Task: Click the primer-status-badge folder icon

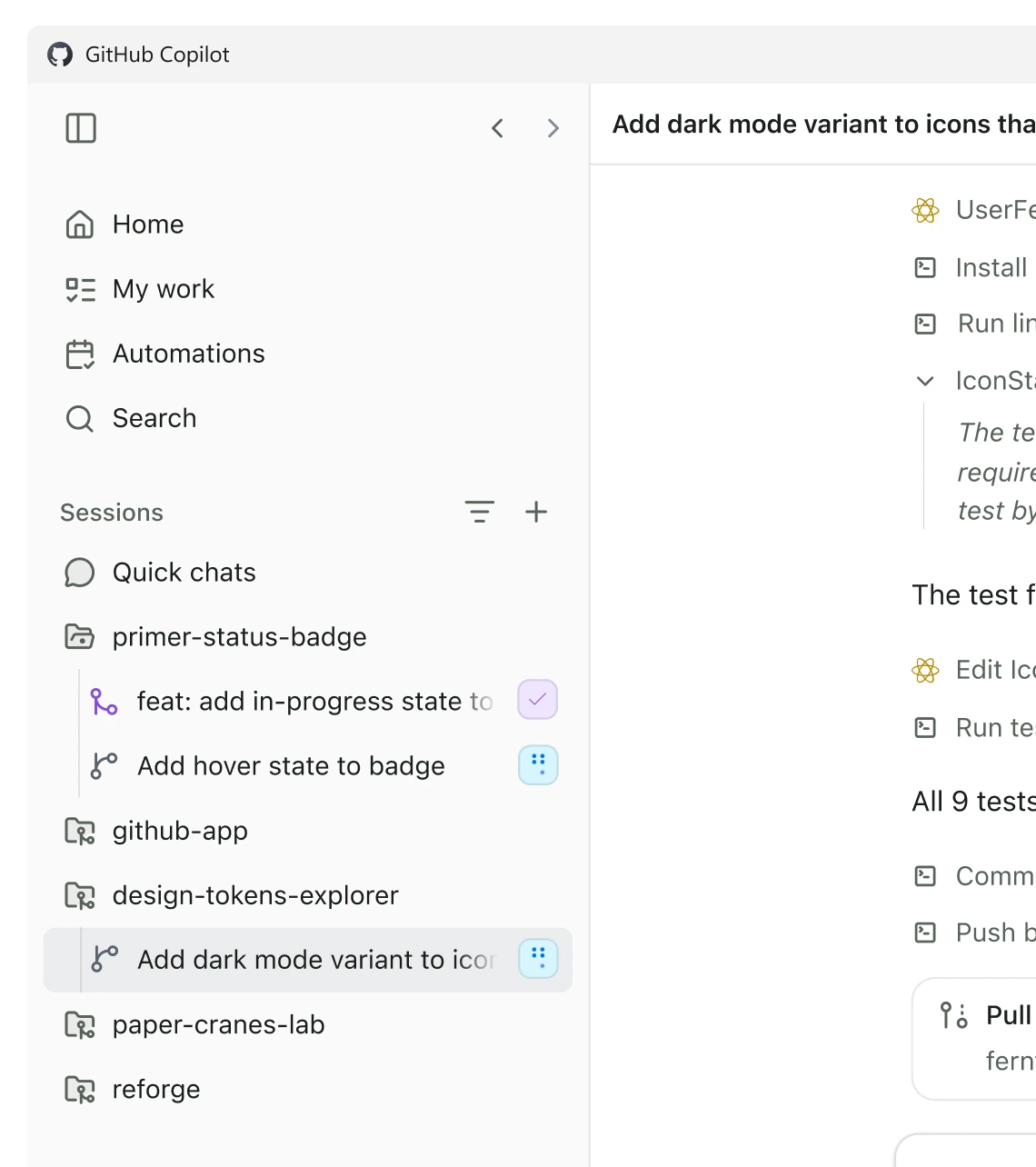Action: point(80,637)
